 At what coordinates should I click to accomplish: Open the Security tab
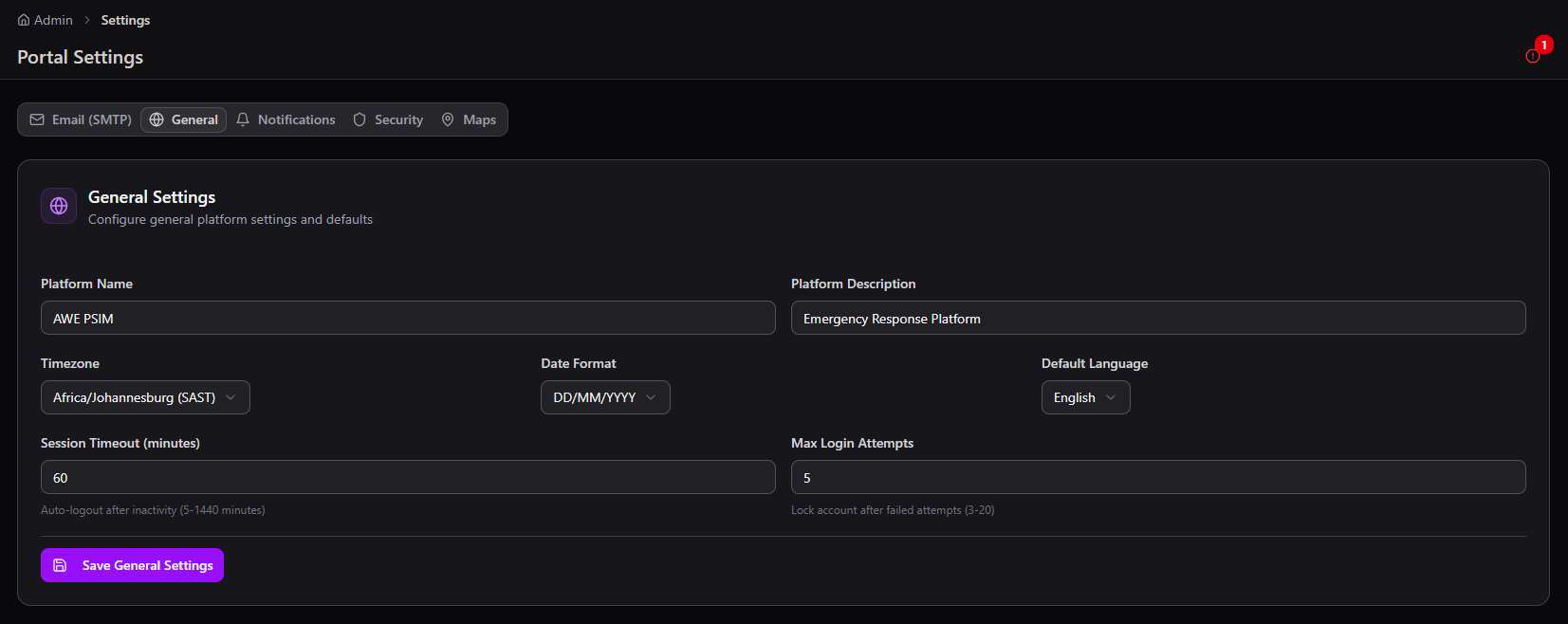pyautogui.click(x=388, y=119)
